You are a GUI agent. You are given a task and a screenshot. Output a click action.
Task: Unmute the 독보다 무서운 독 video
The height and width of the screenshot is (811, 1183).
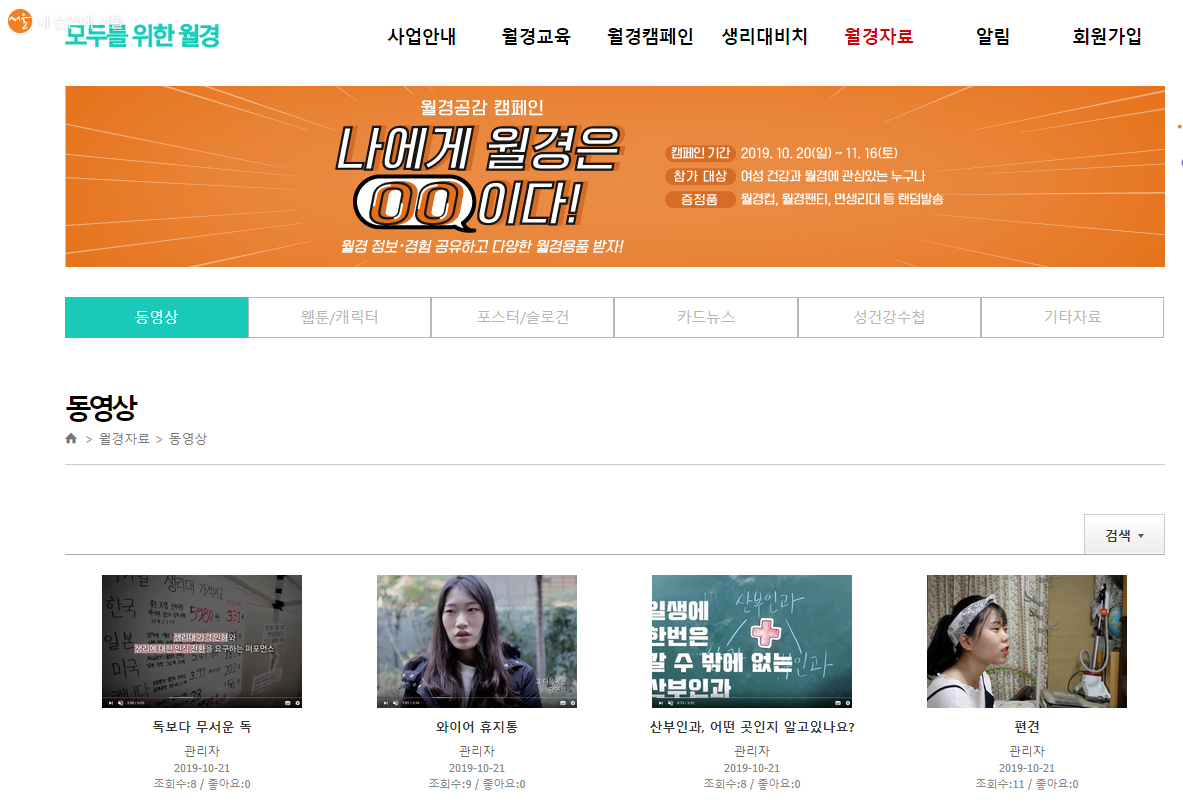120,703
